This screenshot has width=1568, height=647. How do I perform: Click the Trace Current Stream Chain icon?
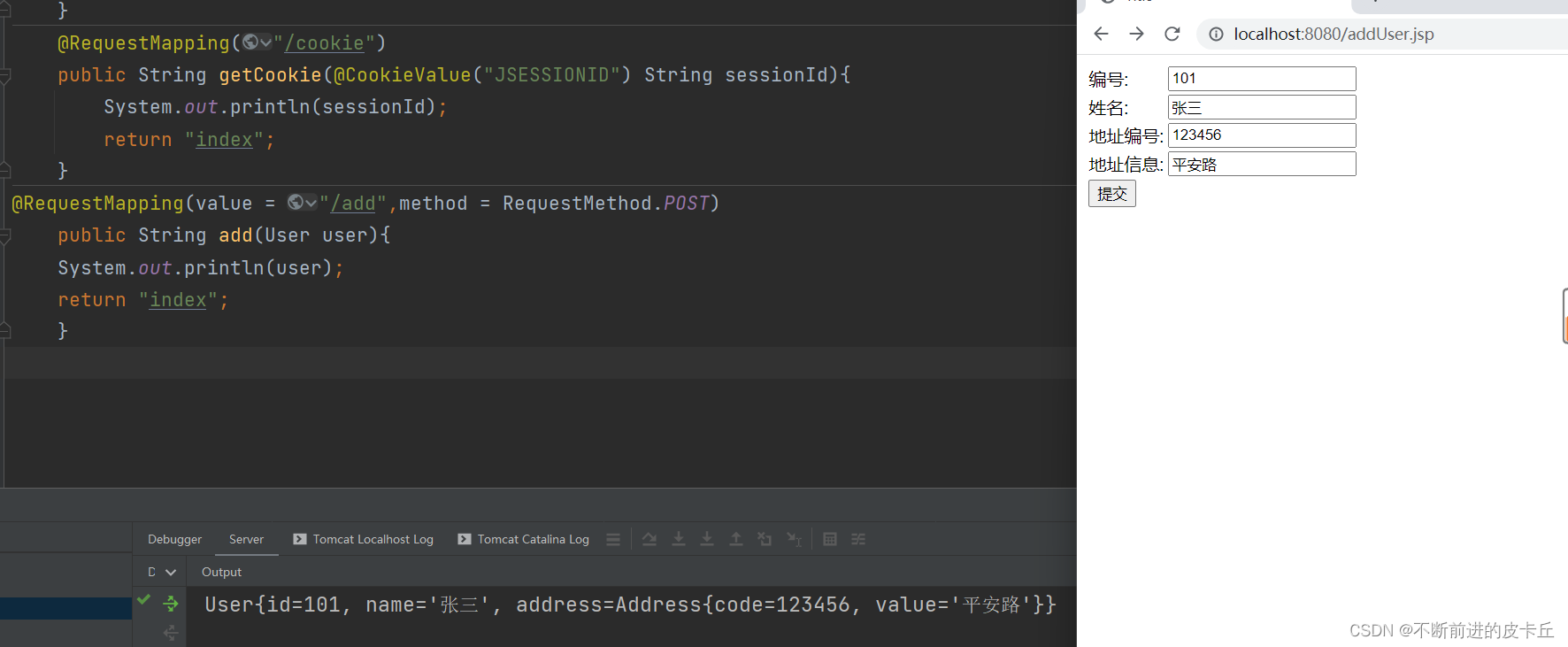click(x=858, y=539)
